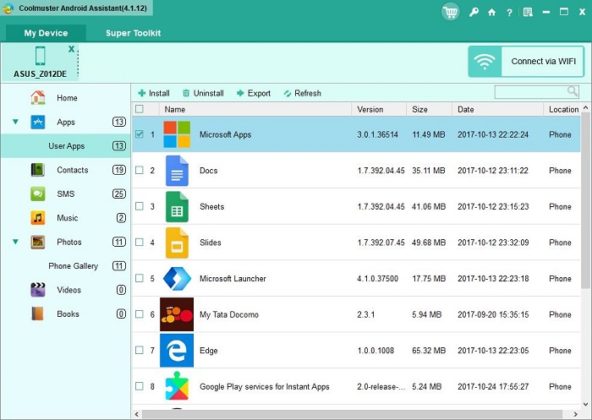Screen dimensions: 592x420
Task: Click the Edge browser app icon
Action: point(177,351)
